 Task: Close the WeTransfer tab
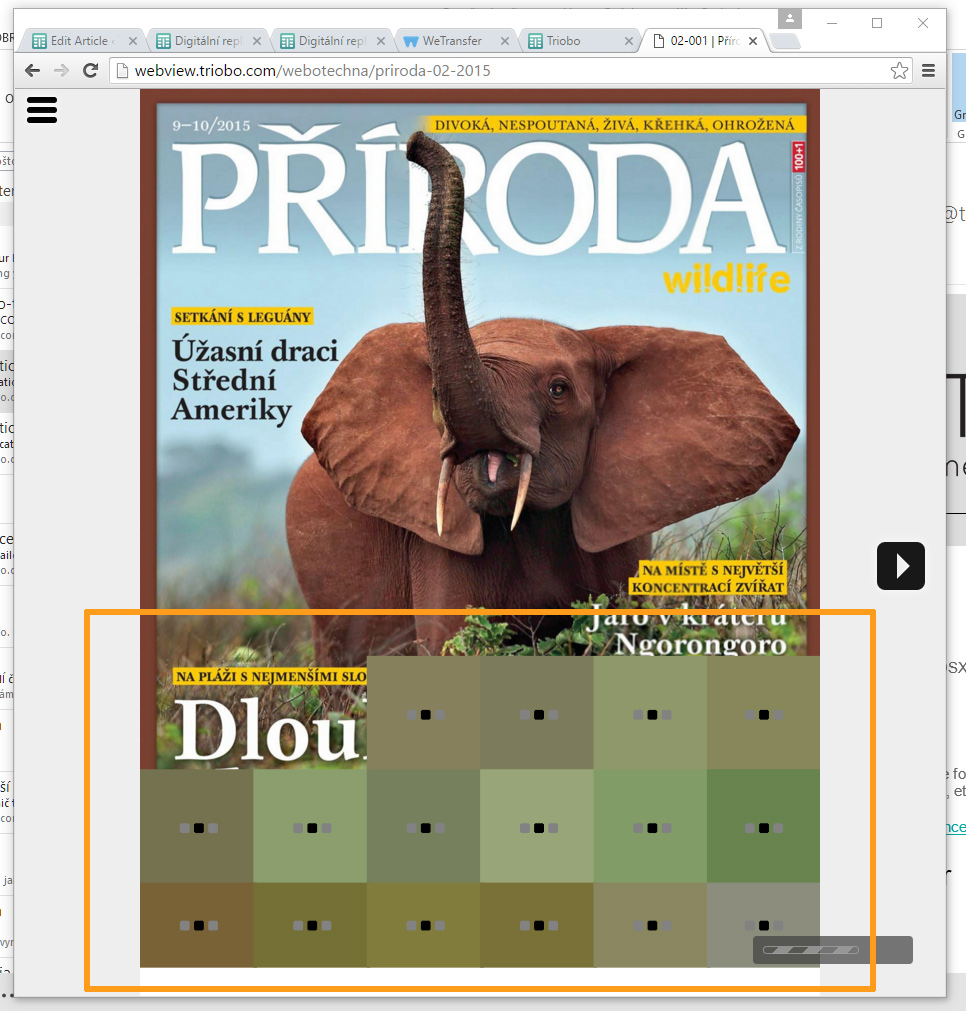point(505,41)
